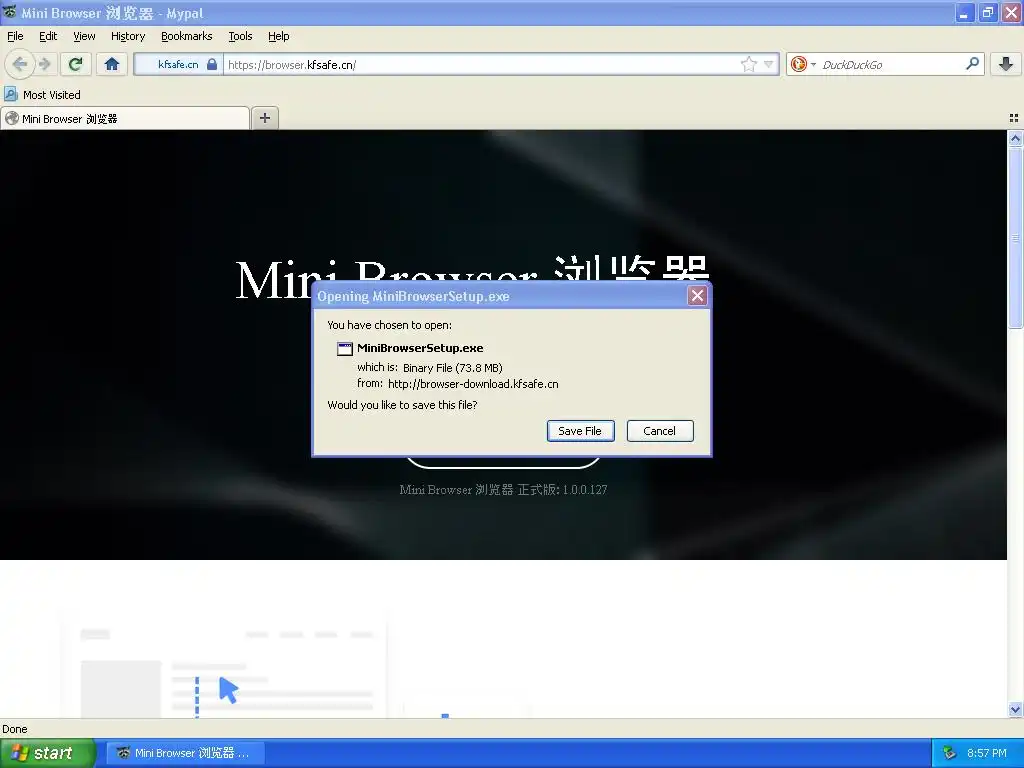Select the Mini Browser 浏览器 tab
The height and width of the screenshot is (768, 1024).
(125, 118)
